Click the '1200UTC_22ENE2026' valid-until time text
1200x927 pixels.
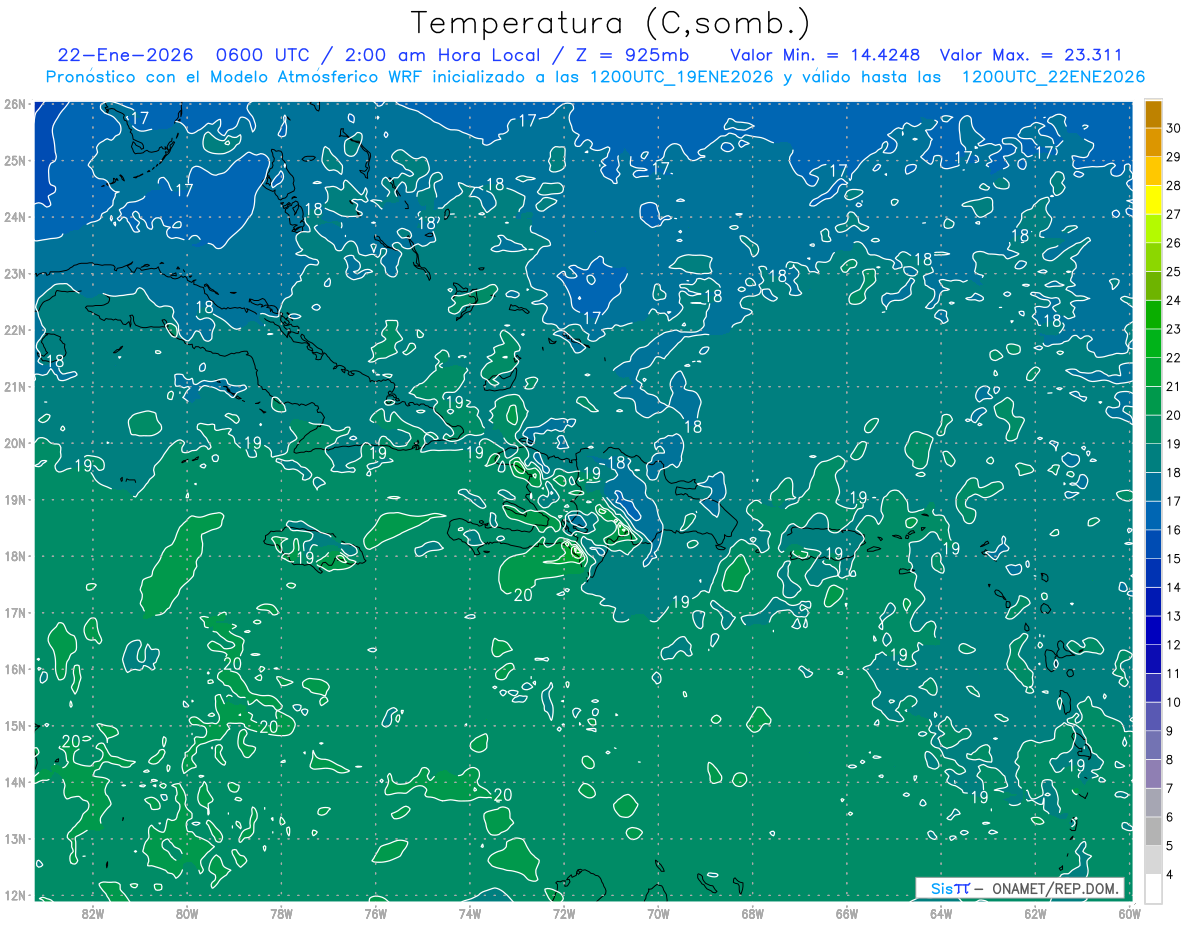click(x=1053, y=77)
